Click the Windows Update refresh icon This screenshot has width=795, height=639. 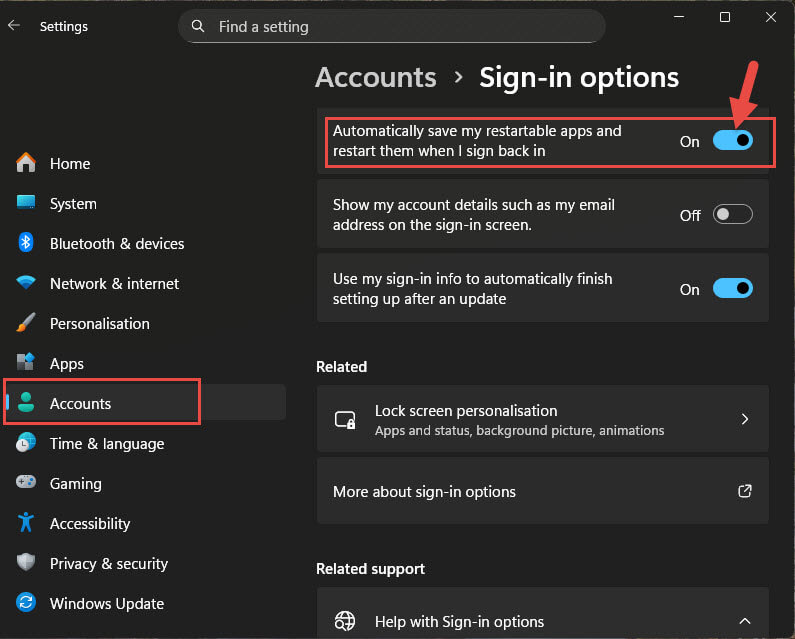[26, 602]
